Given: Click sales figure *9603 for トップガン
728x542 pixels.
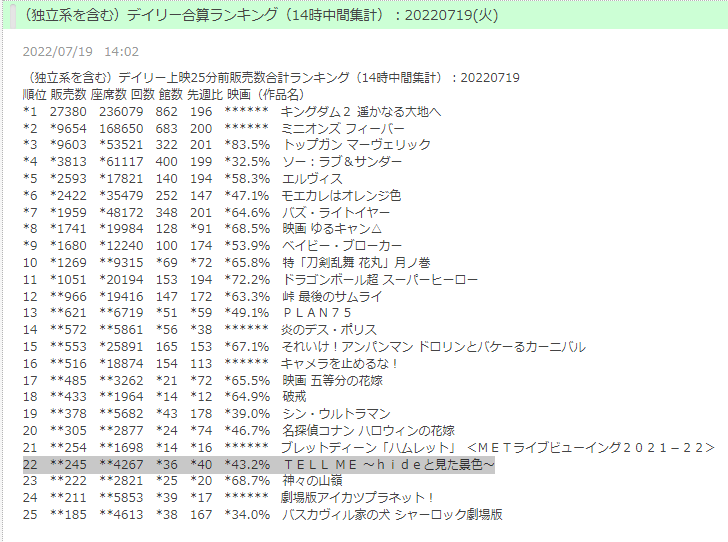Looking at the screenshot, I should [x=68, y=145].
